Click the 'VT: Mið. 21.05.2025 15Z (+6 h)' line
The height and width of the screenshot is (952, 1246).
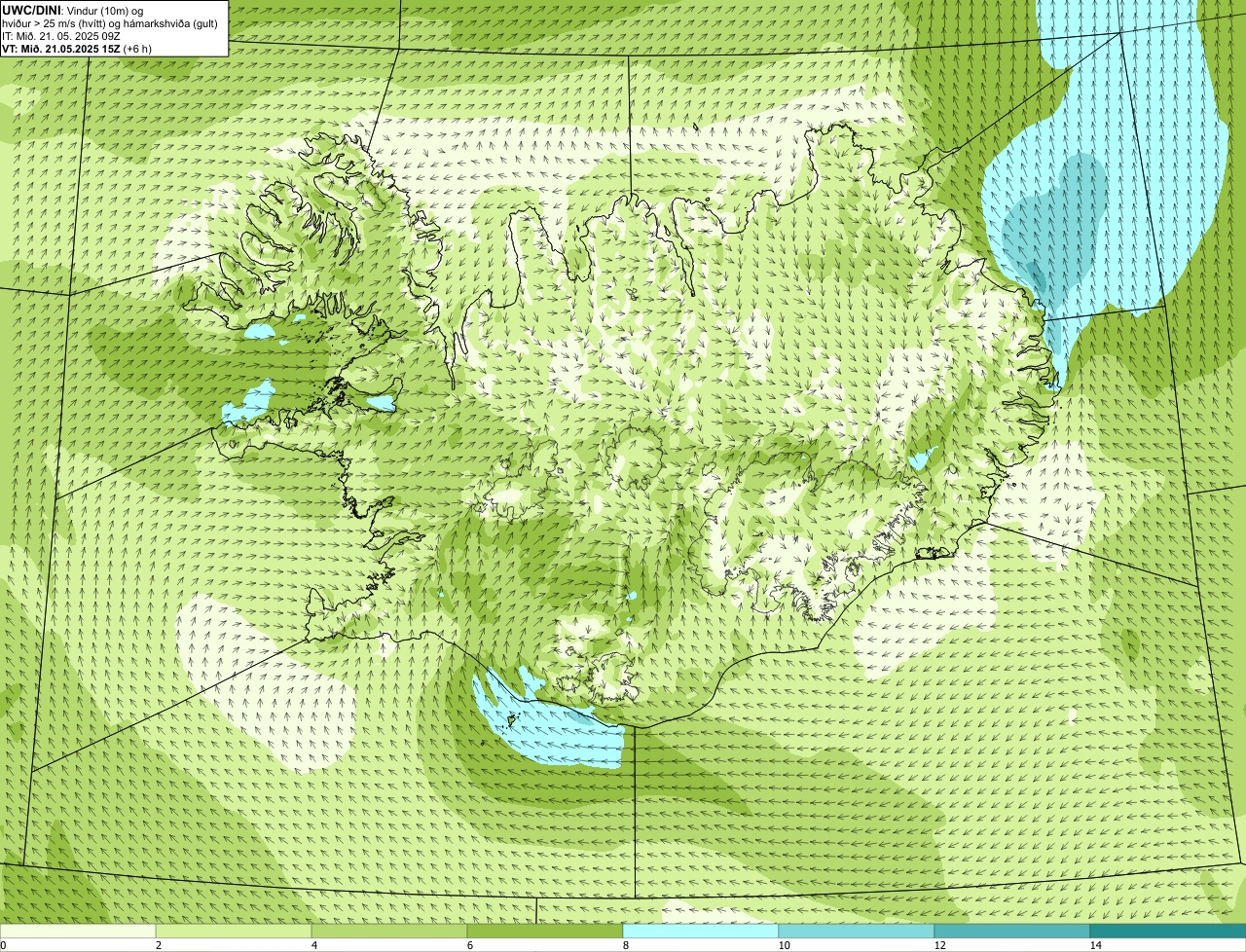(77, 49)
